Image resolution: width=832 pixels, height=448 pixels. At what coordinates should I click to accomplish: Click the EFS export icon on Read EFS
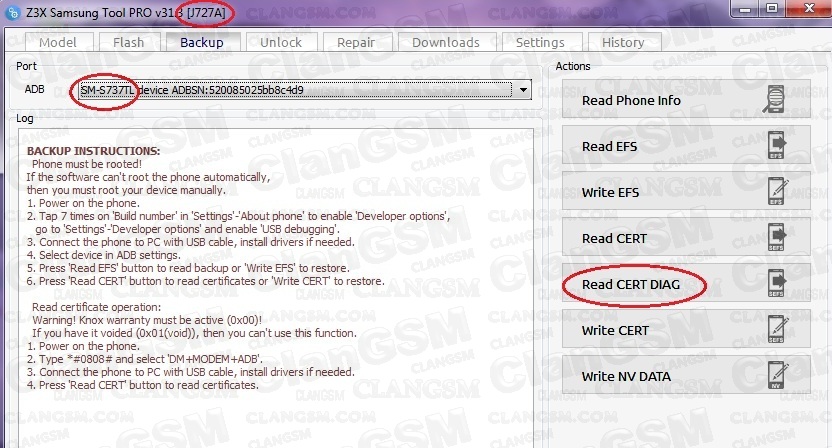click(777, 145)
